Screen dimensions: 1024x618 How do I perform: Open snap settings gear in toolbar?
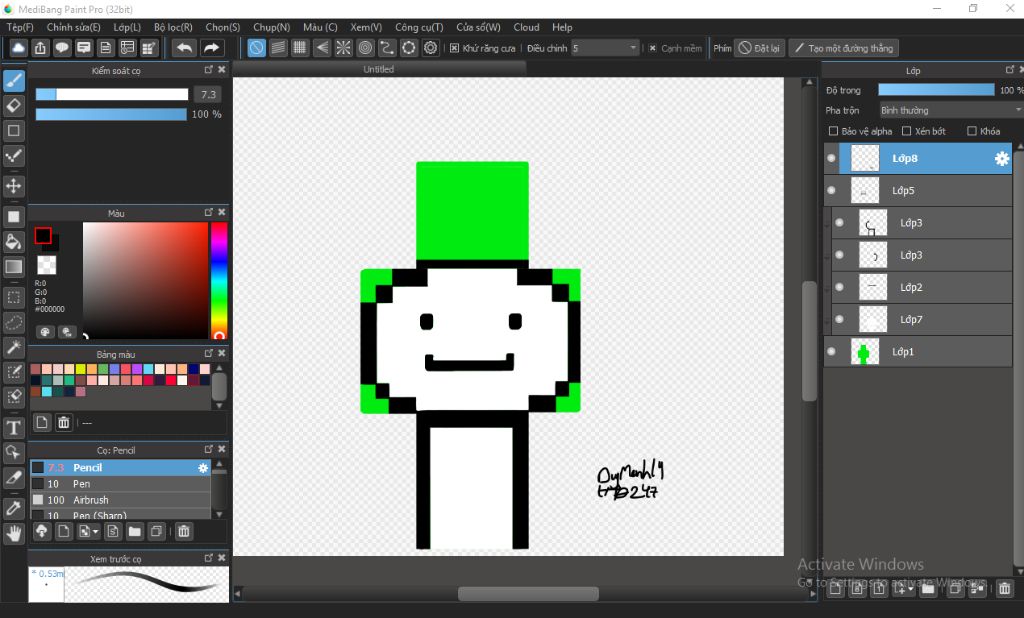tap(431, 48)
